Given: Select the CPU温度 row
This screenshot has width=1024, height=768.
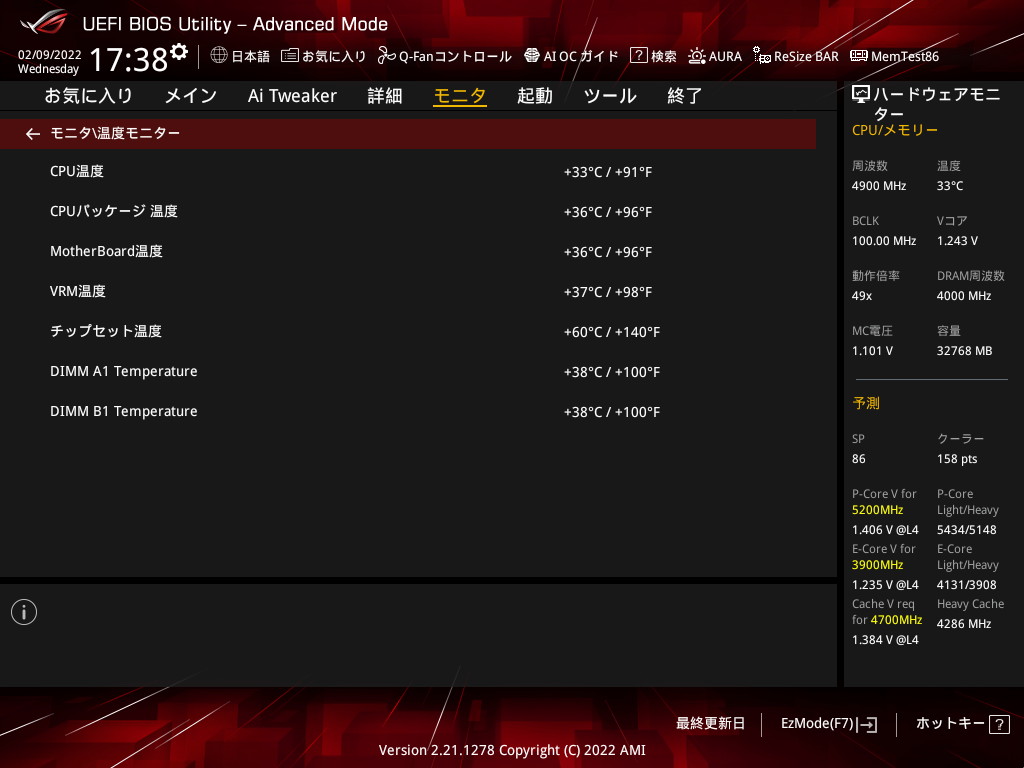Looking at the screenshot, I should coord(408,172).
